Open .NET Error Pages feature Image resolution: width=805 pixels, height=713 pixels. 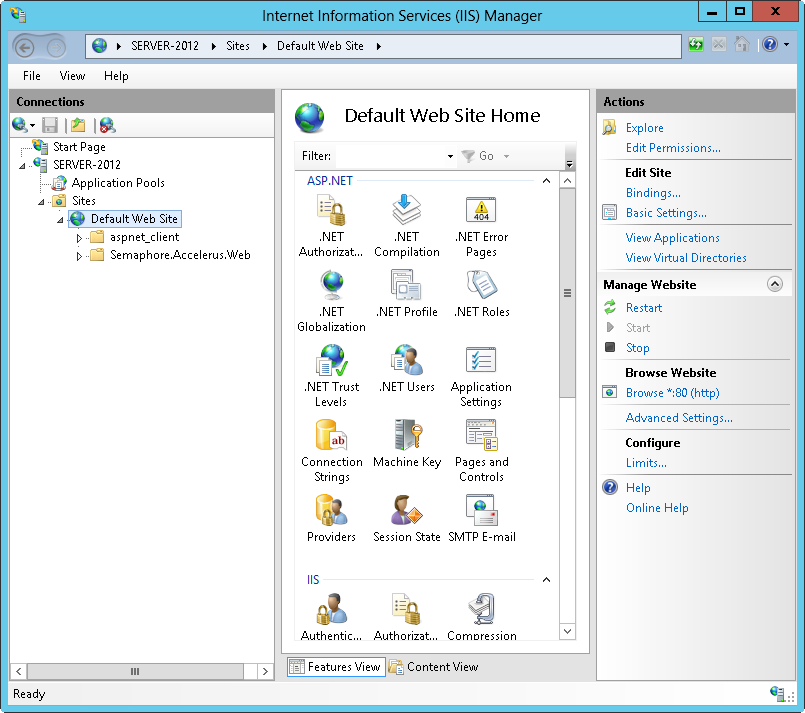pos(481,226)
